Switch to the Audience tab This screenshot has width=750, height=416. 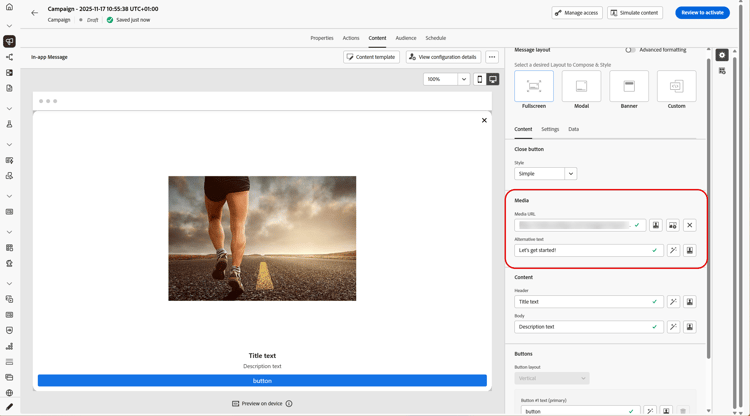(405, 38)
